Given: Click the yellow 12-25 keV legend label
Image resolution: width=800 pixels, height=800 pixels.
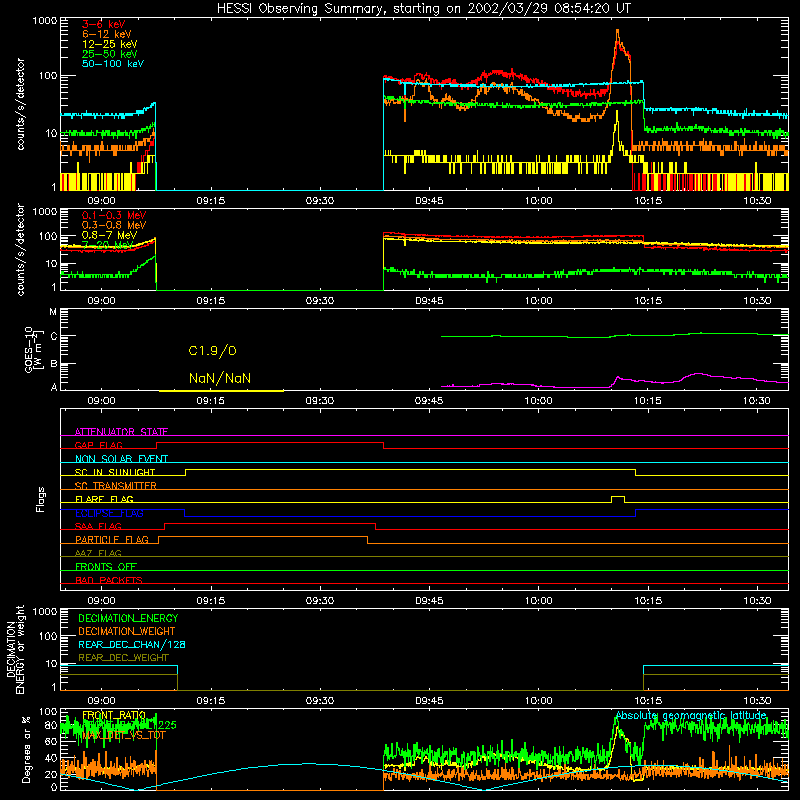Looking at the screenshot, I should (109, 44).
